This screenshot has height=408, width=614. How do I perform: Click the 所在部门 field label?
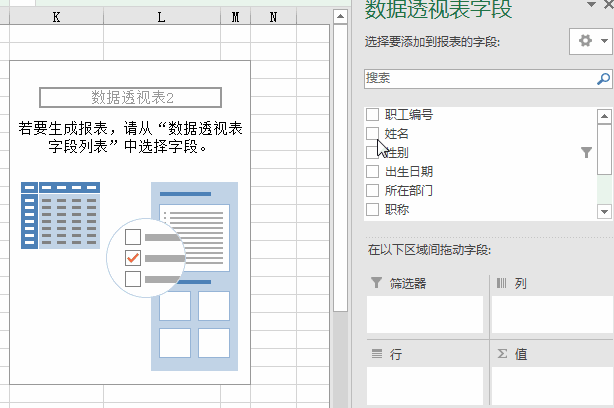(x=409, y=191)
